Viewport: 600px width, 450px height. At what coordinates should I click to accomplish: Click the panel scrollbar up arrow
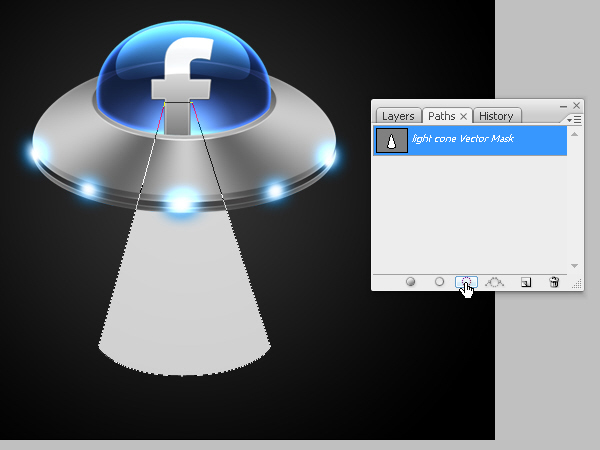coord(574,134)
